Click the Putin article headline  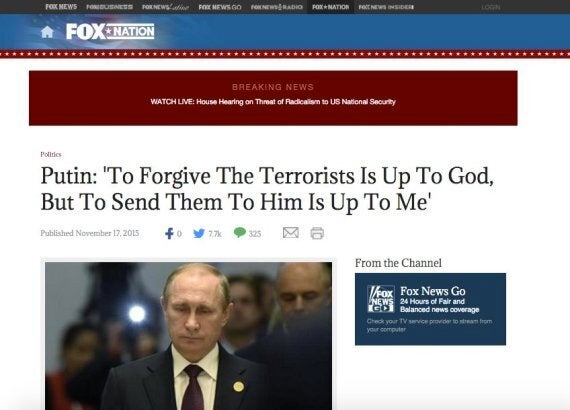coord(267,189)
